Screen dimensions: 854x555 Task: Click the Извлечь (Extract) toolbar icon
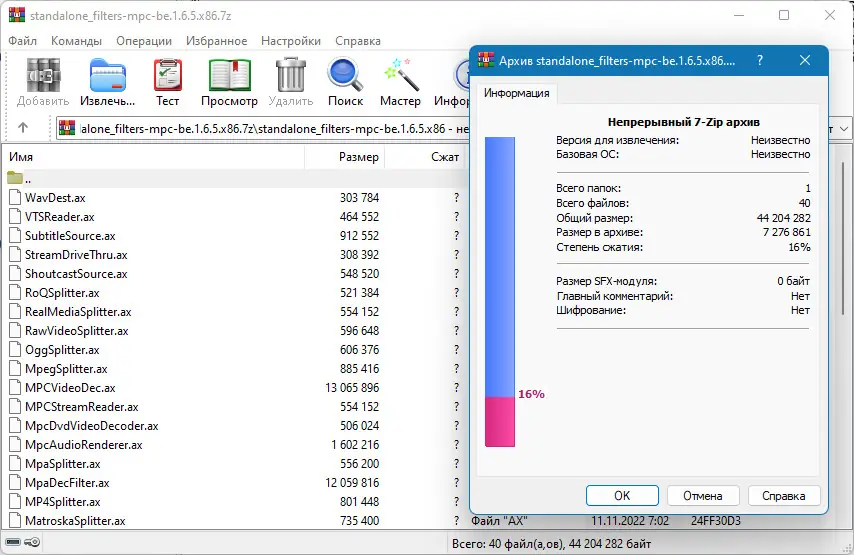(108, 75)
